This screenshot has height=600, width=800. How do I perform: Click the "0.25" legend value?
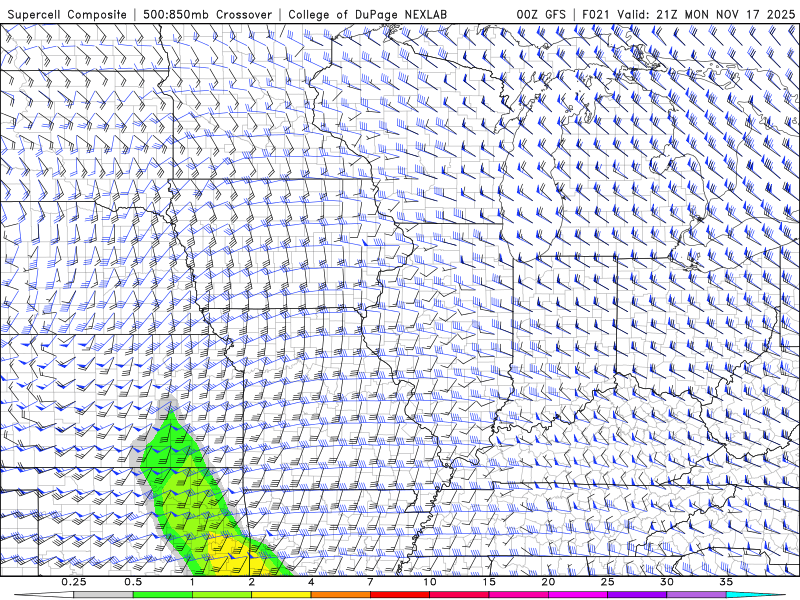pos(74,582)
